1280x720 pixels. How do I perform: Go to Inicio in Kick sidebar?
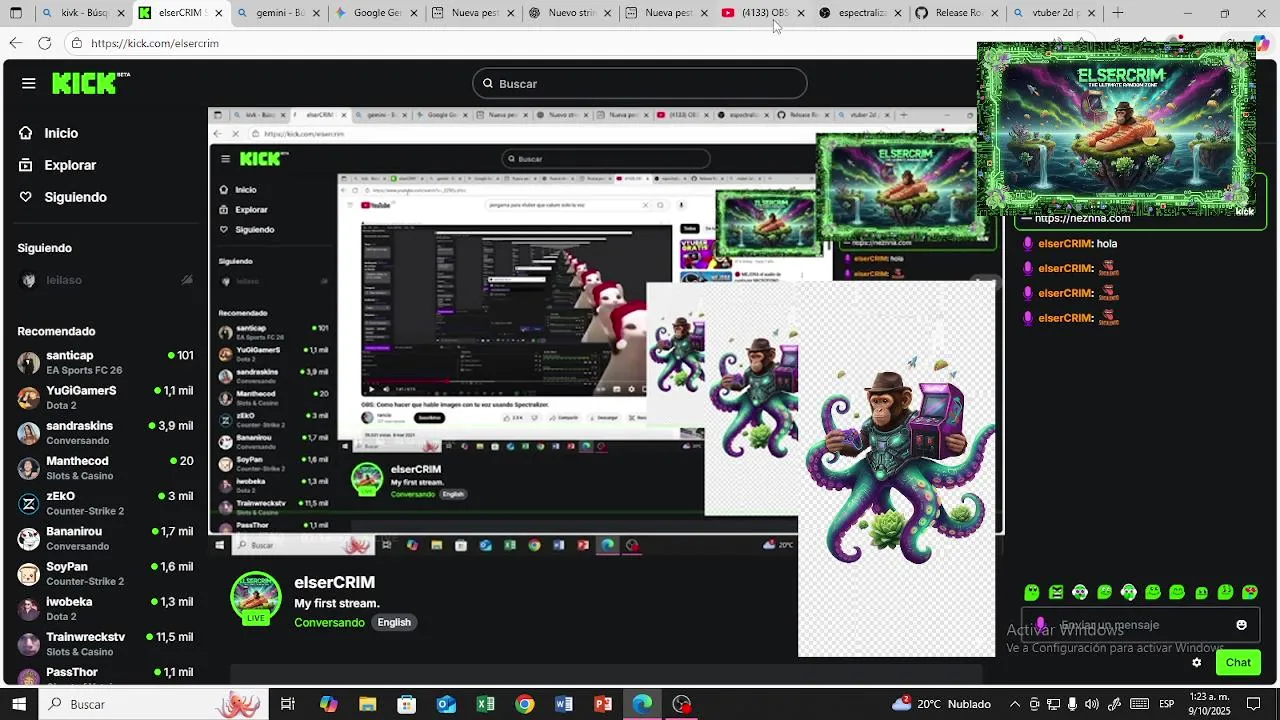click(48, 133)
